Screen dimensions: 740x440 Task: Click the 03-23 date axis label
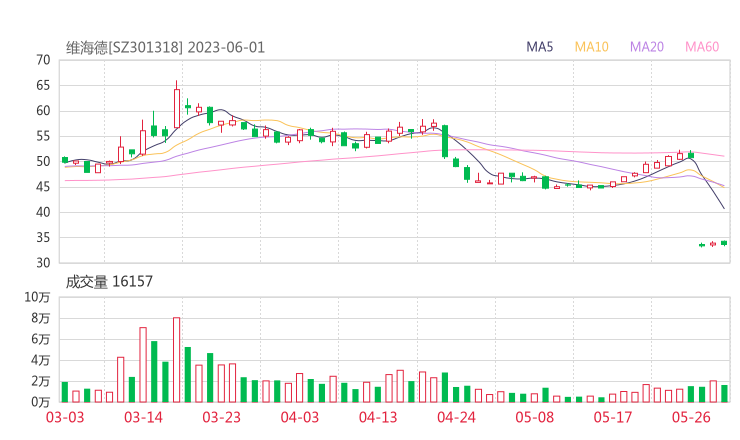(x=221, y=417)
